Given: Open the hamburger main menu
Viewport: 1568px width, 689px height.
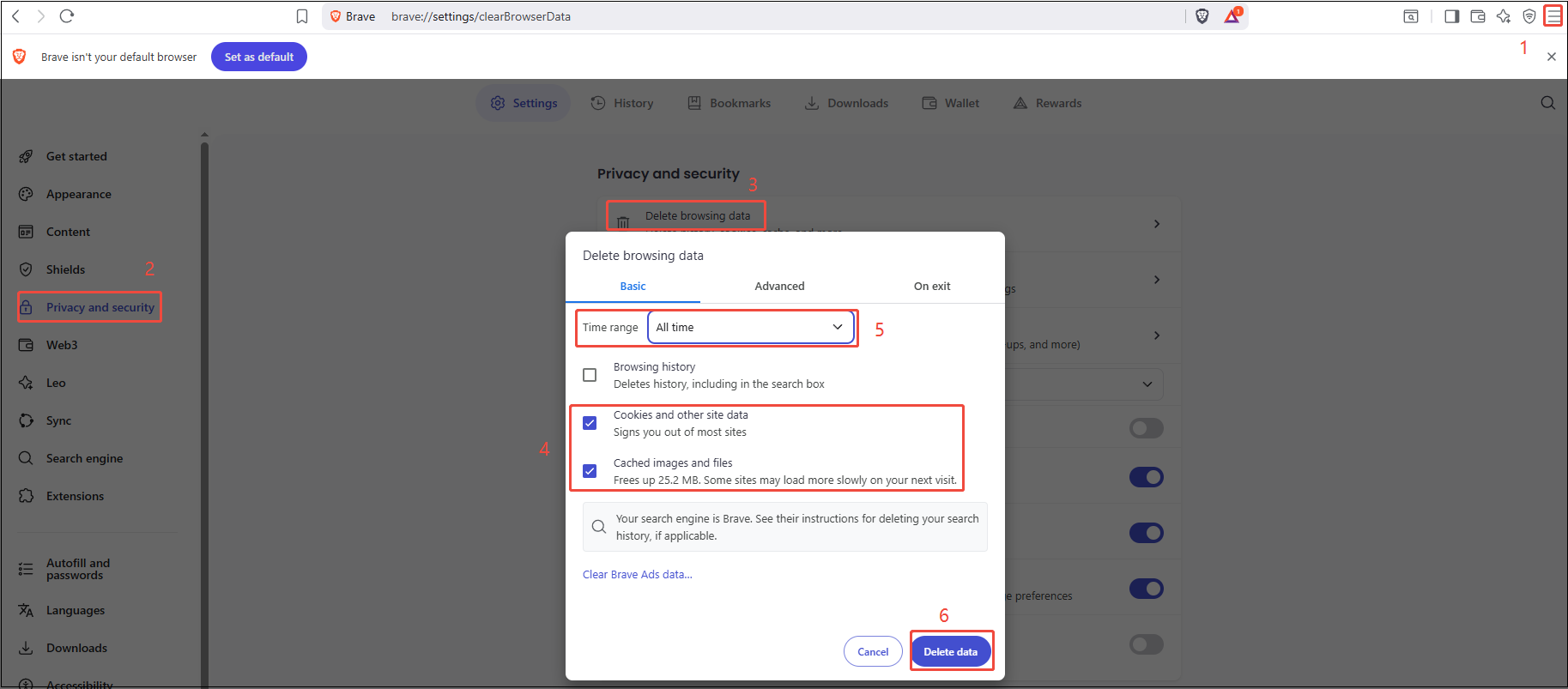Looking at the screenshot, I should 1553,16.
